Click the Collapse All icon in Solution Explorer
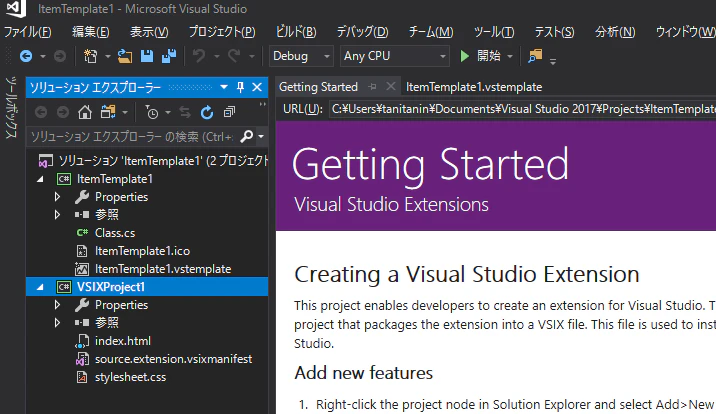The image size is (716, 414). click(229, 112)
